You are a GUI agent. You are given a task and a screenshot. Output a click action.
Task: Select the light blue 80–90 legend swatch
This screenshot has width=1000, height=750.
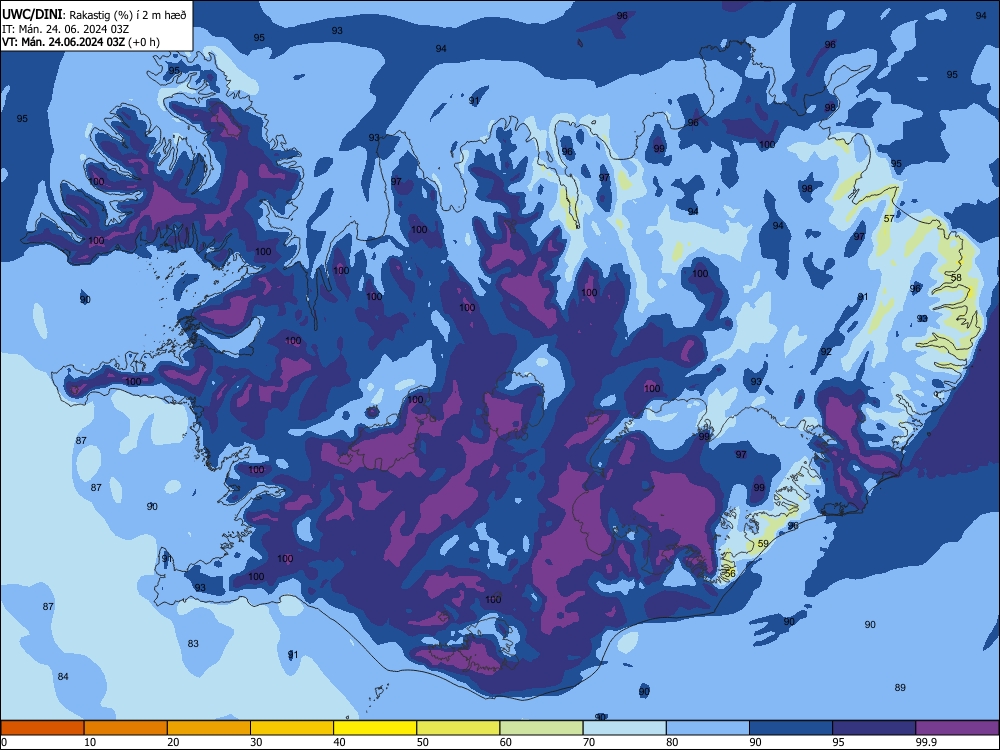coord(708,728)
